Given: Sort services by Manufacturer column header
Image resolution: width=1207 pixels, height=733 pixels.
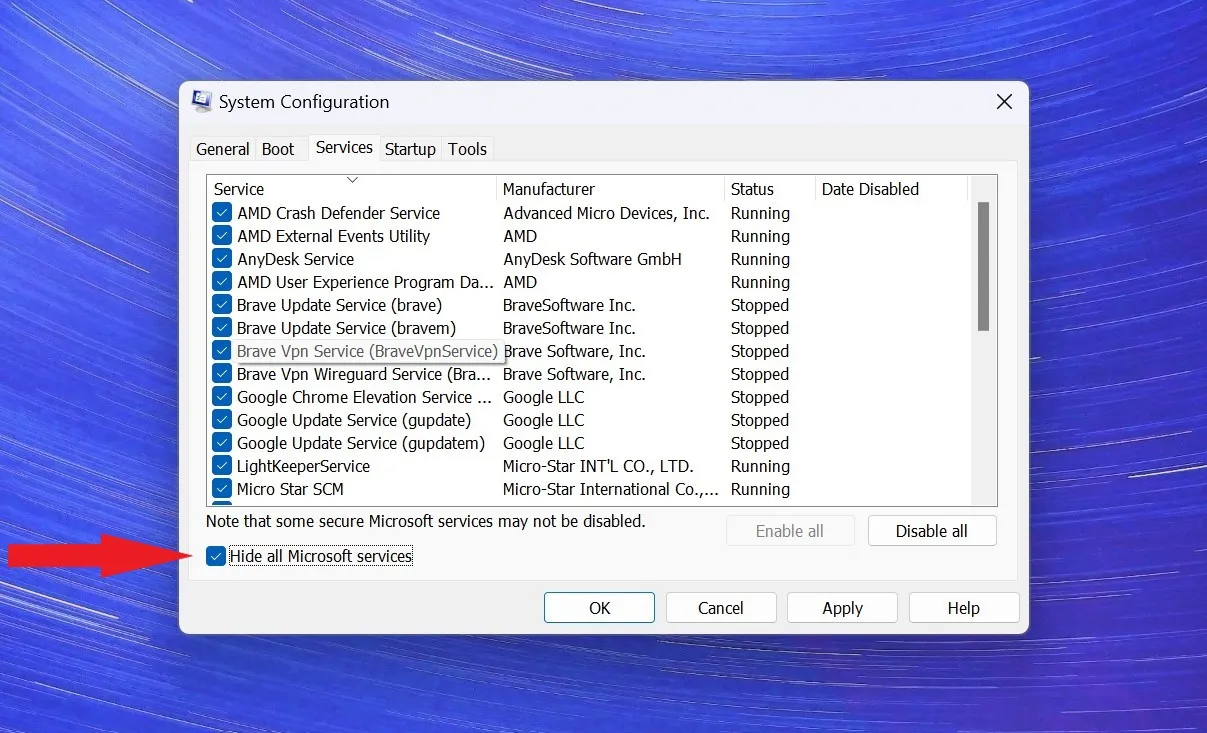Looking at the screenshot, I should pos(609,189).
